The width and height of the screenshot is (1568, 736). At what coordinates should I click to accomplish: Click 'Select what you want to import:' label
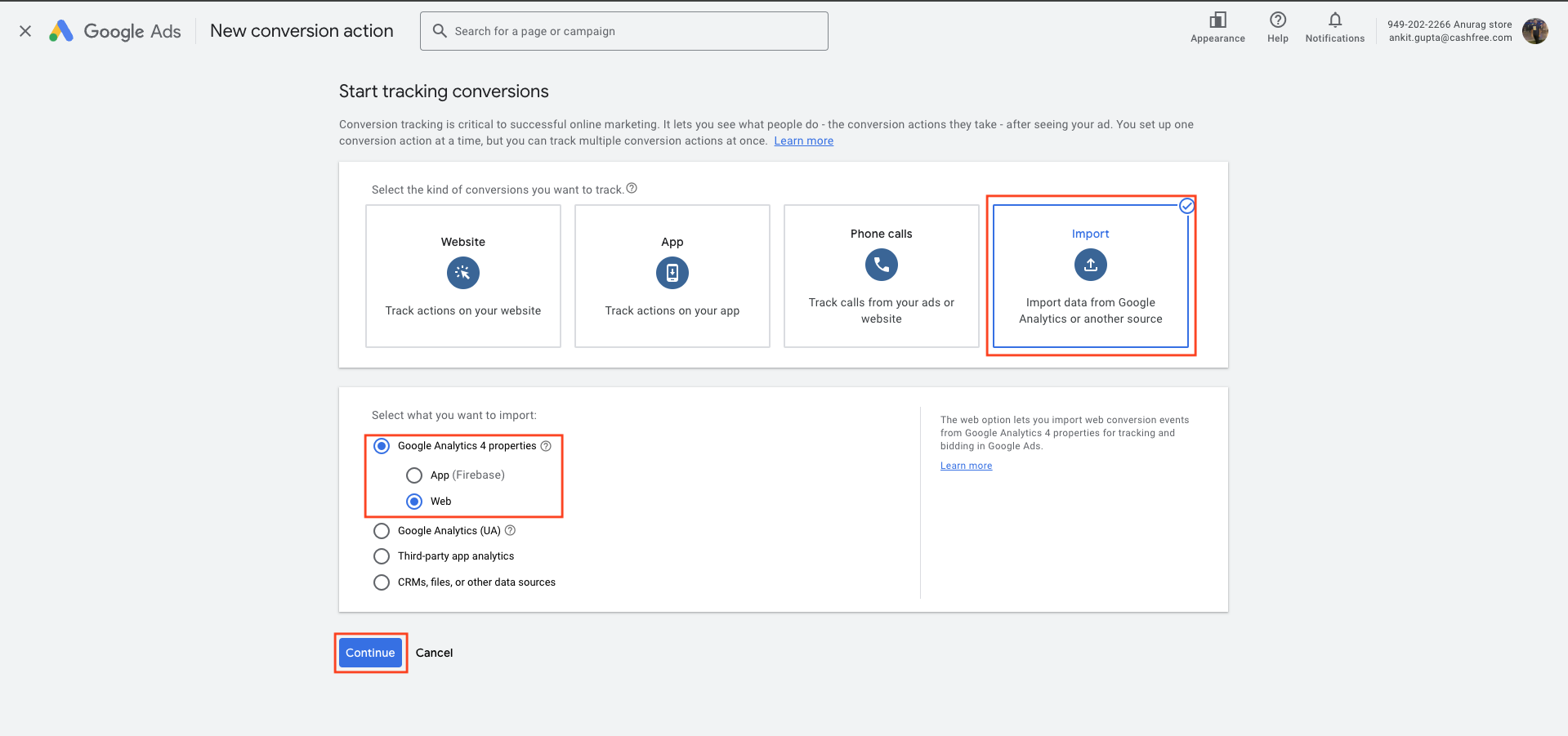point(454,415)
